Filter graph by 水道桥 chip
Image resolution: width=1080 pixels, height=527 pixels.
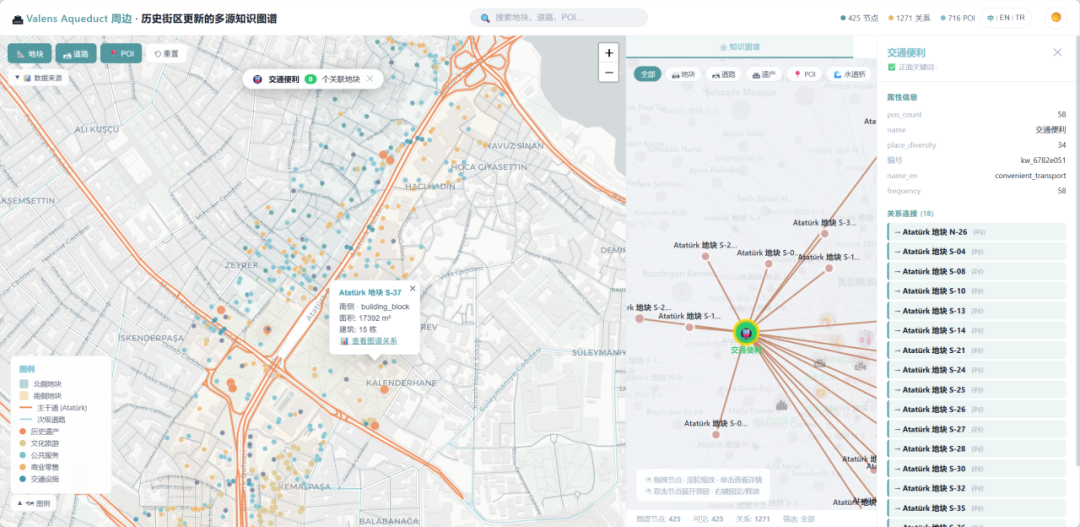coord(849,74)
